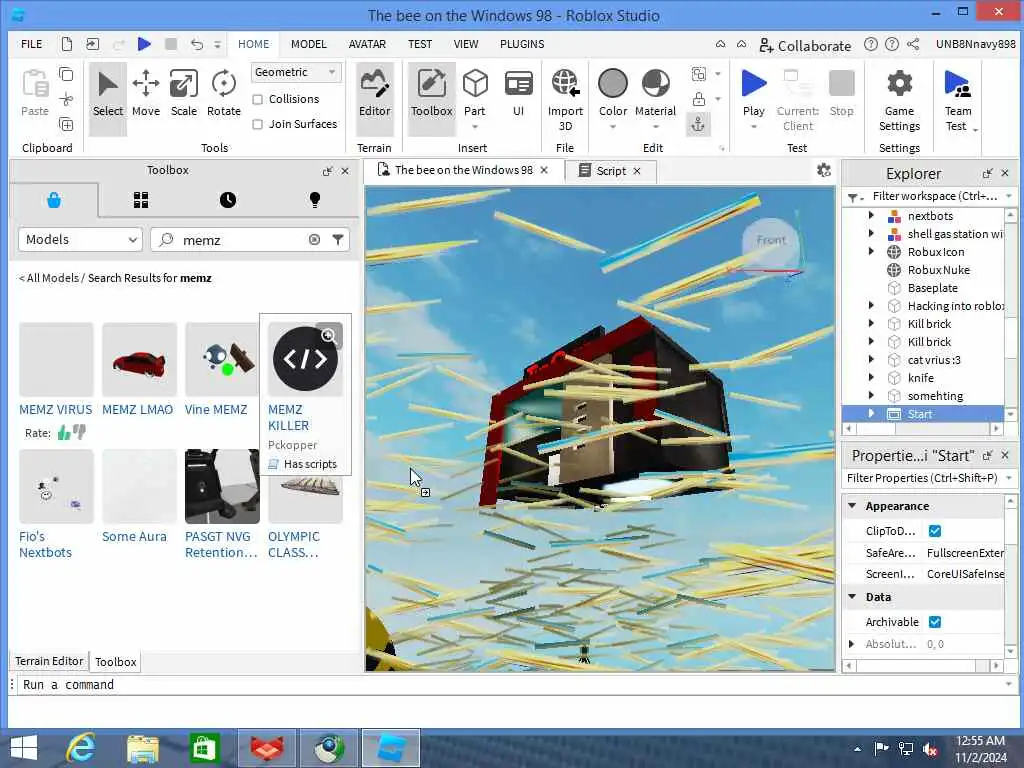Choose the Rotate tool
1024x768 pixels.
point(223,93)
